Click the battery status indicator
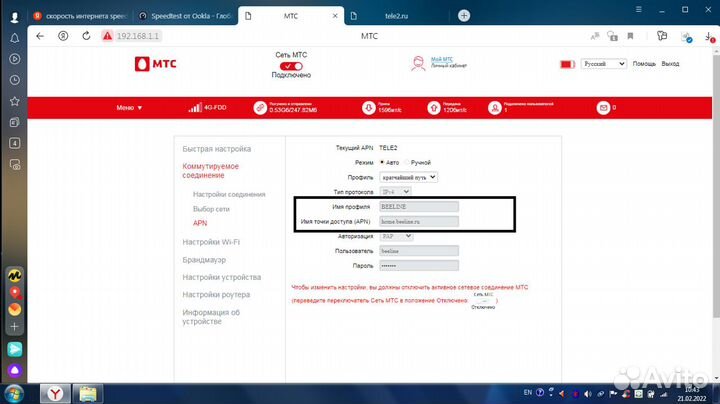The width and height of the screenshot is (720, 404). point(568,64)
